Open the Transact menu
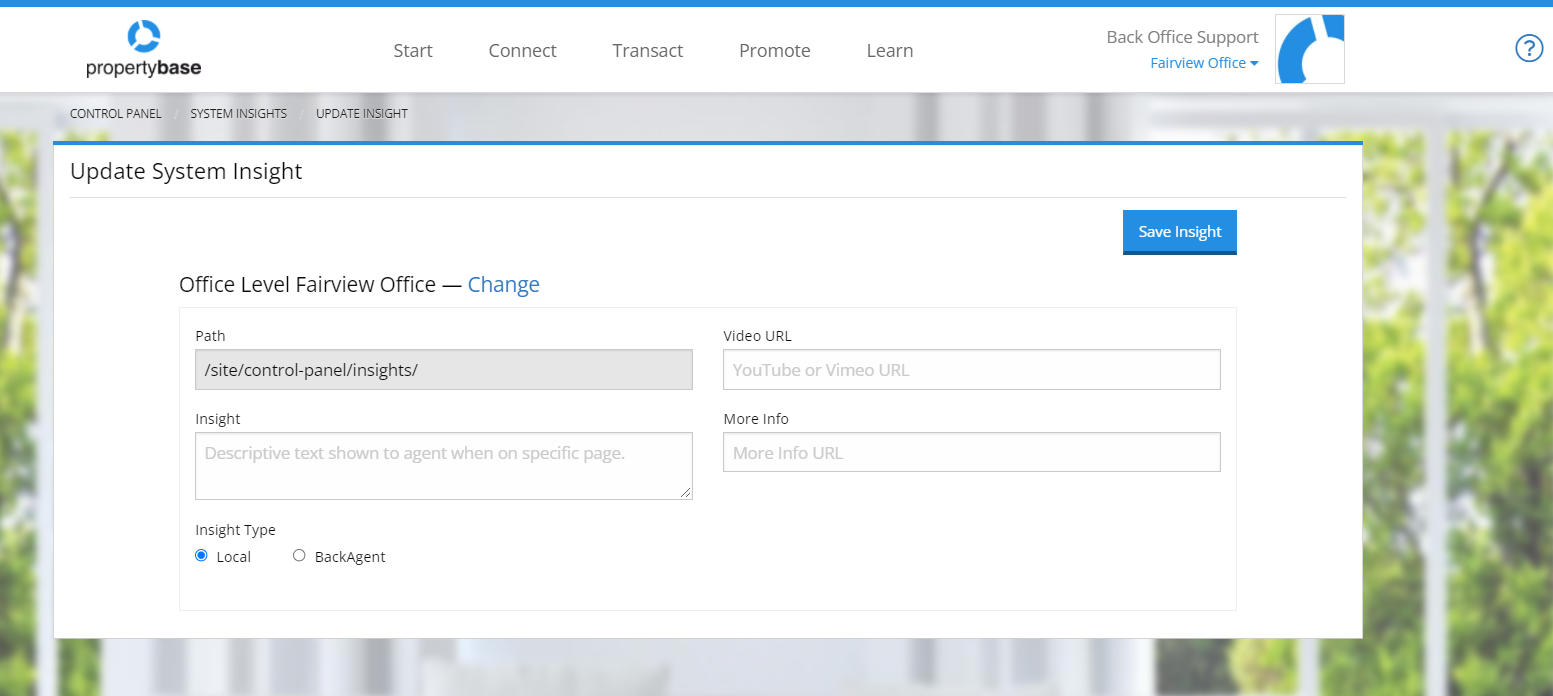This screenshot has height=696, width=1553. pyautogui.click(x=647, y=50)
